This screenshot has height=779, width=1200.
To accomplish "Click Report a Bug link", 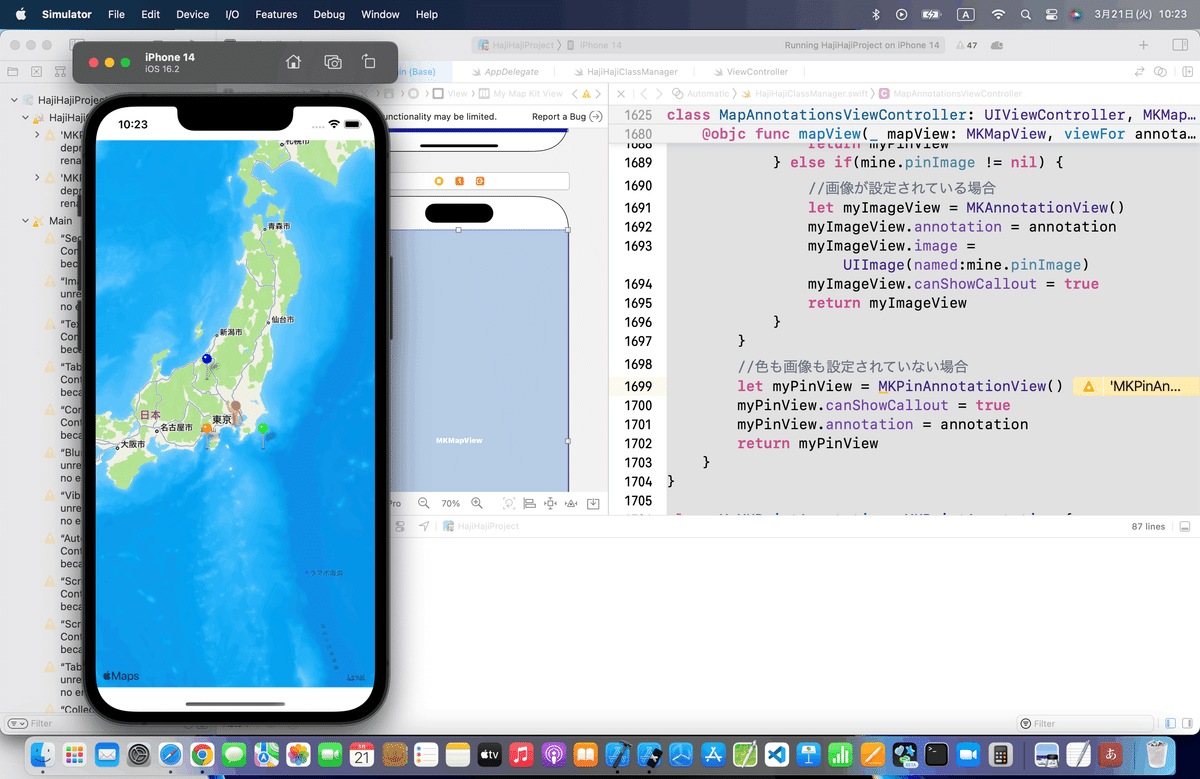I will point(567,117).
